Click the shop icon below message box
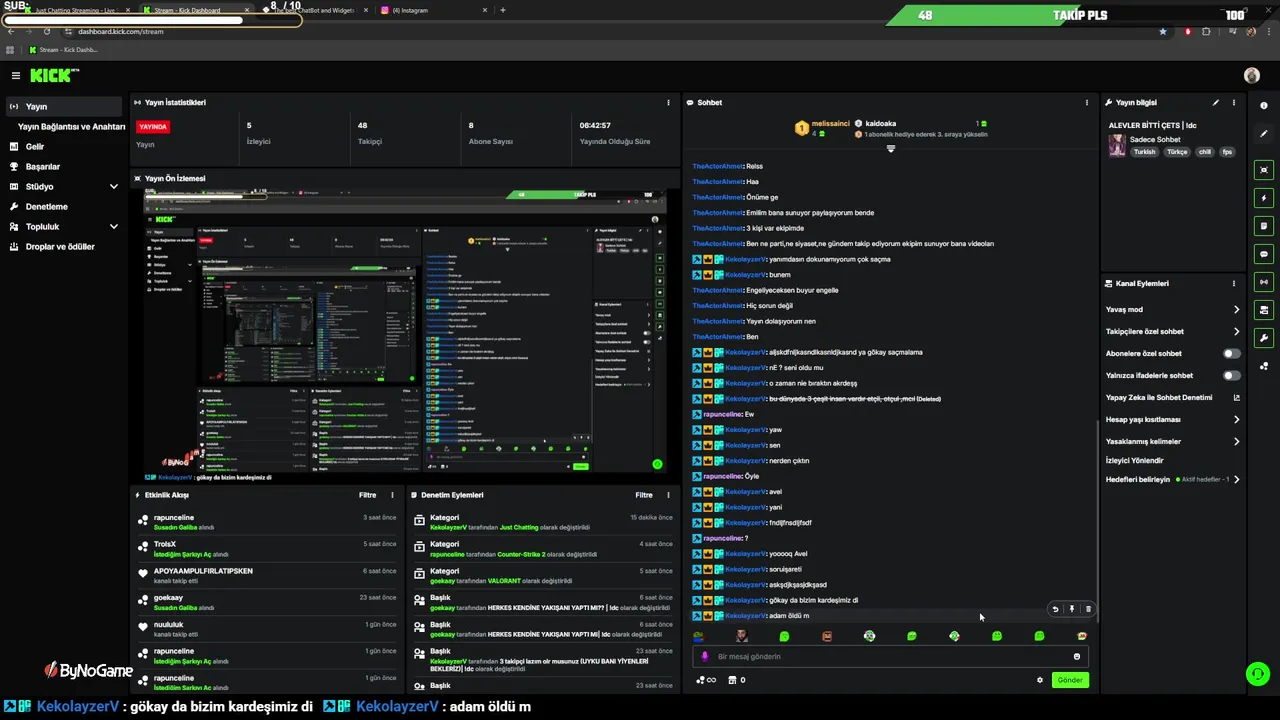1280x720 pixels. pos(732,680)
